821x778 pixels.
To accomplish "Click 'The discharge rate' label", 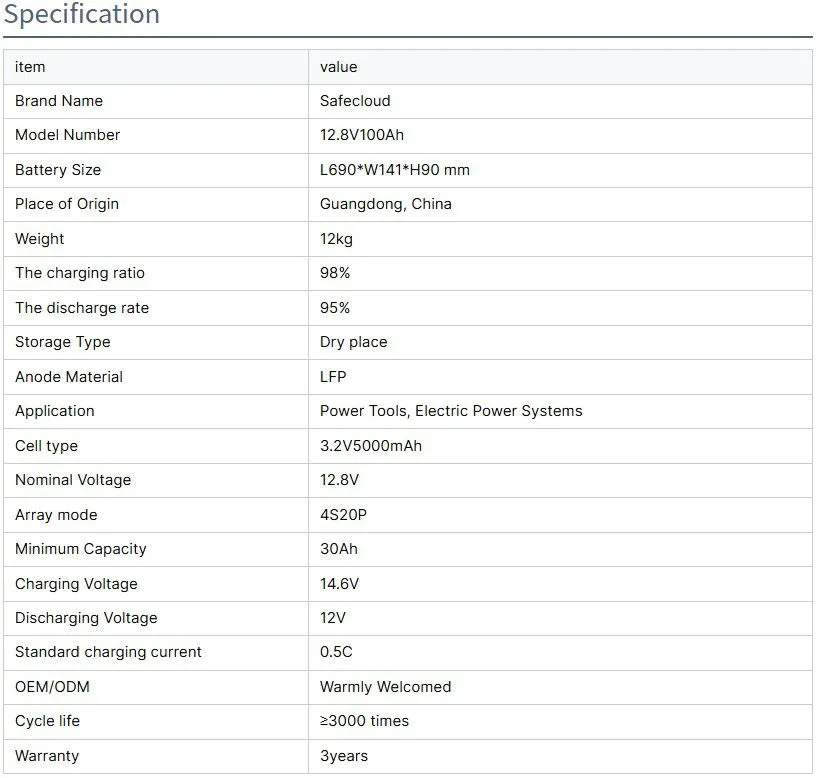I will pos(82,308).
